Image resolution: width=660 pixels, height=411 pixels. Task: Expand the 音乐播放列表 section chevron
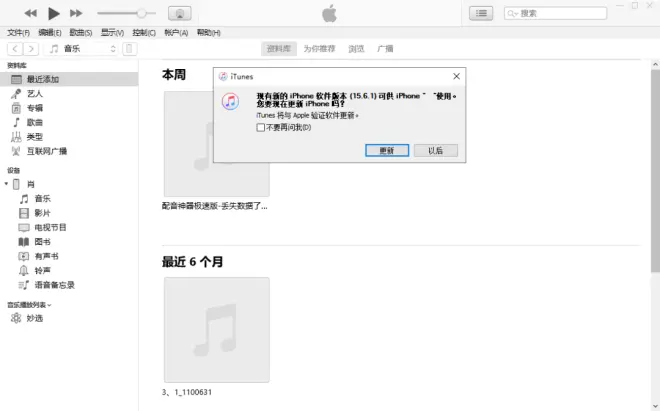click(50, 305)
